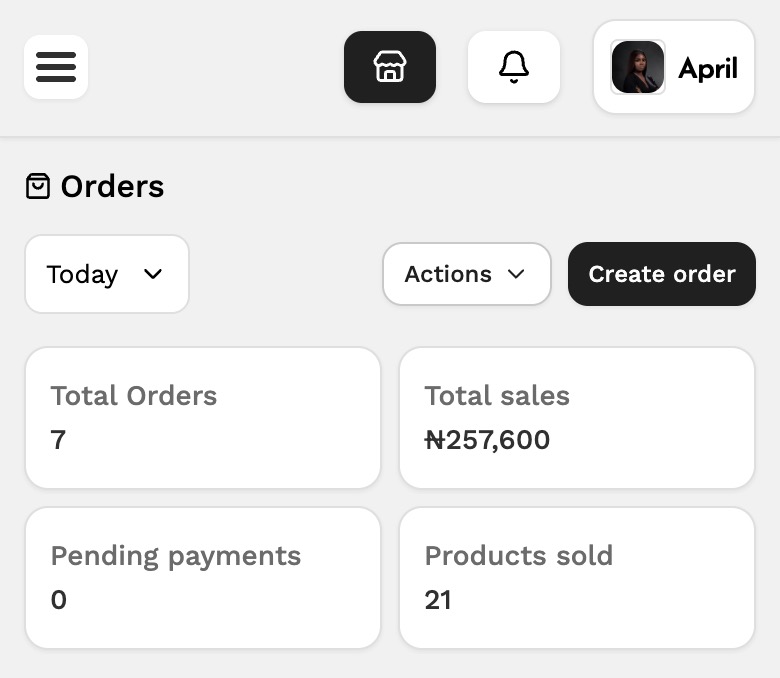Click the shopping bag icon beside Orders
This screenshot has width=780, height=678.
coord(38,186)
